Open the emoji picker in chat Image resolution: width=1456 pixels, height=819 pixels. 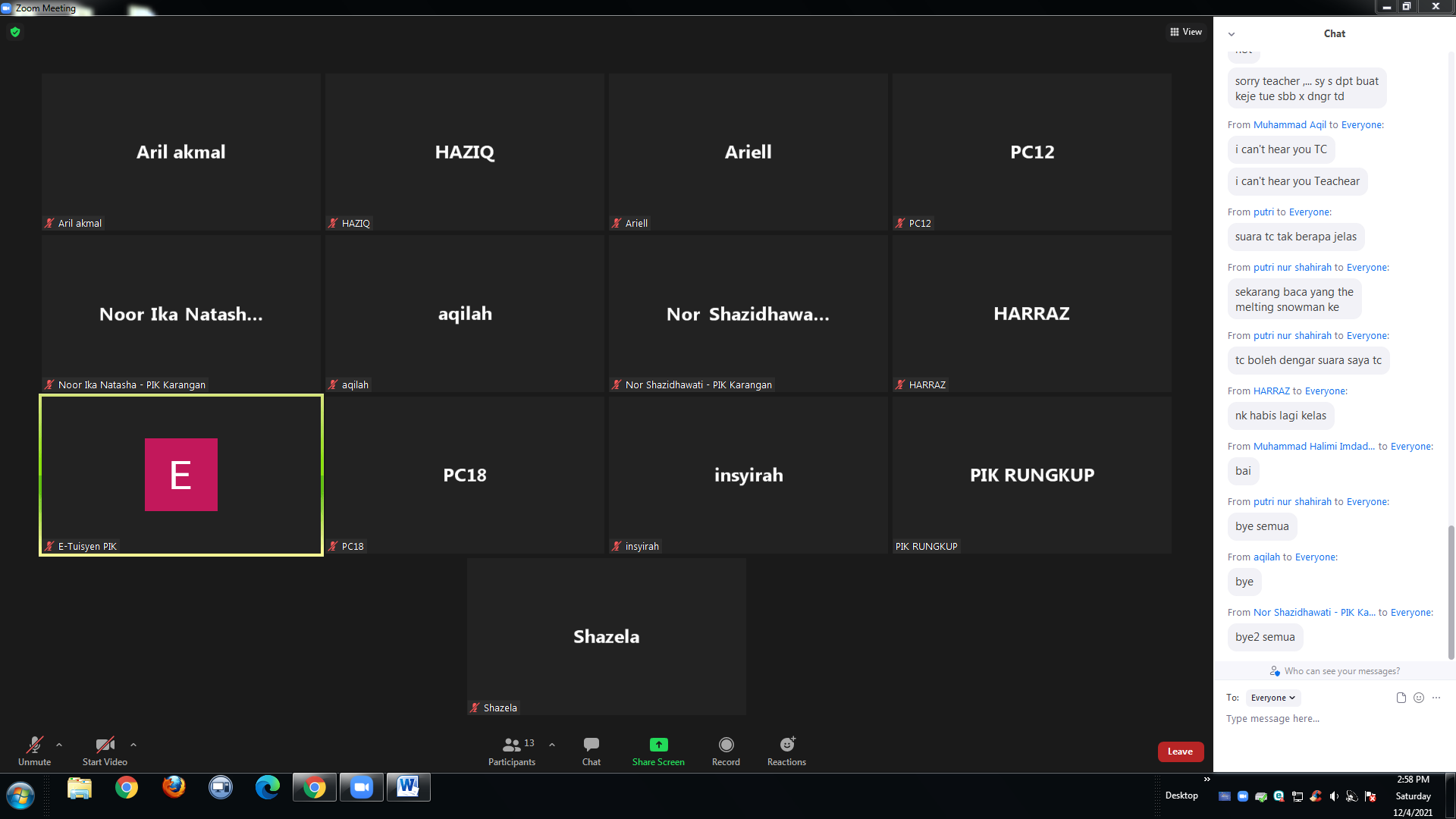1419,698
